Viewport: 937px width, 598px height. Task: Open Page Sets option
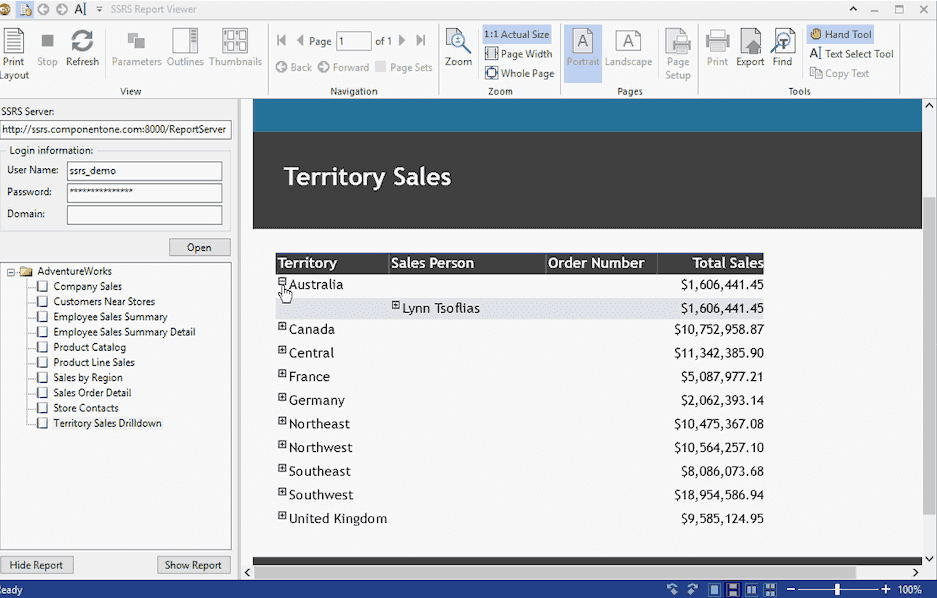pyautogui.click(x=404, y=67)
